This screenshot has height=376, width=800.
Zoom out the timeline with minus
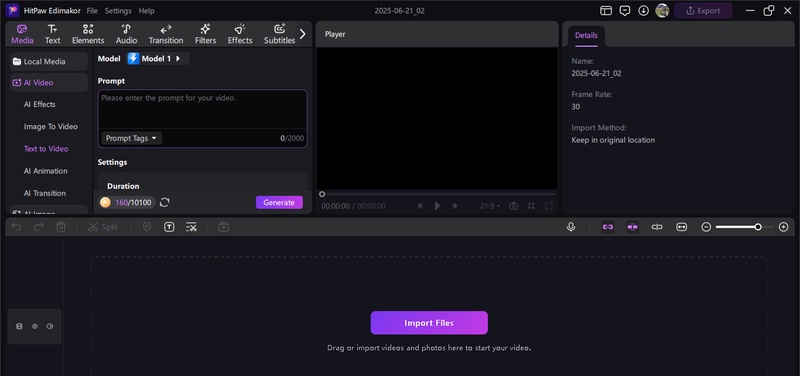706,227
